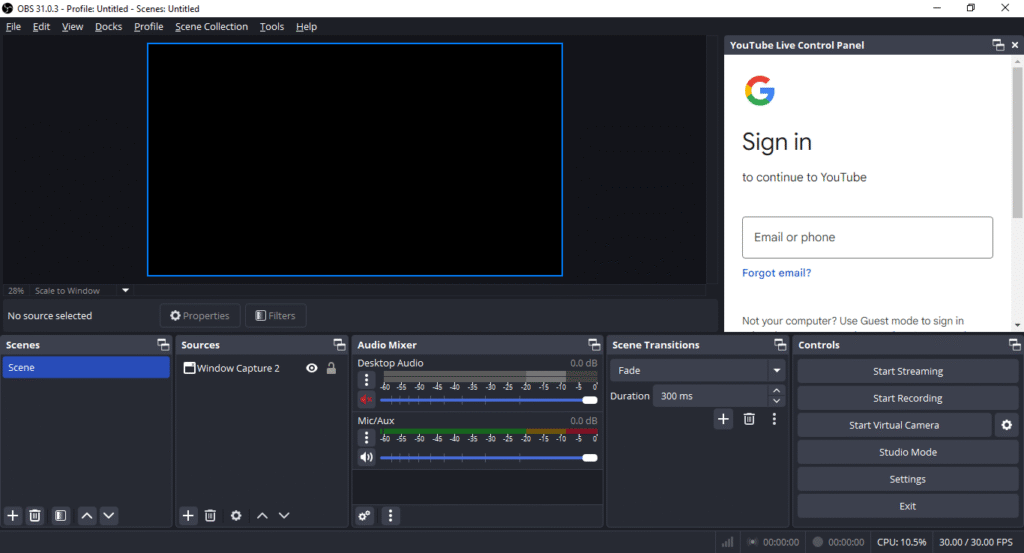Open the Help menu
The image size is (1024, 553).
tap(306, 27)
